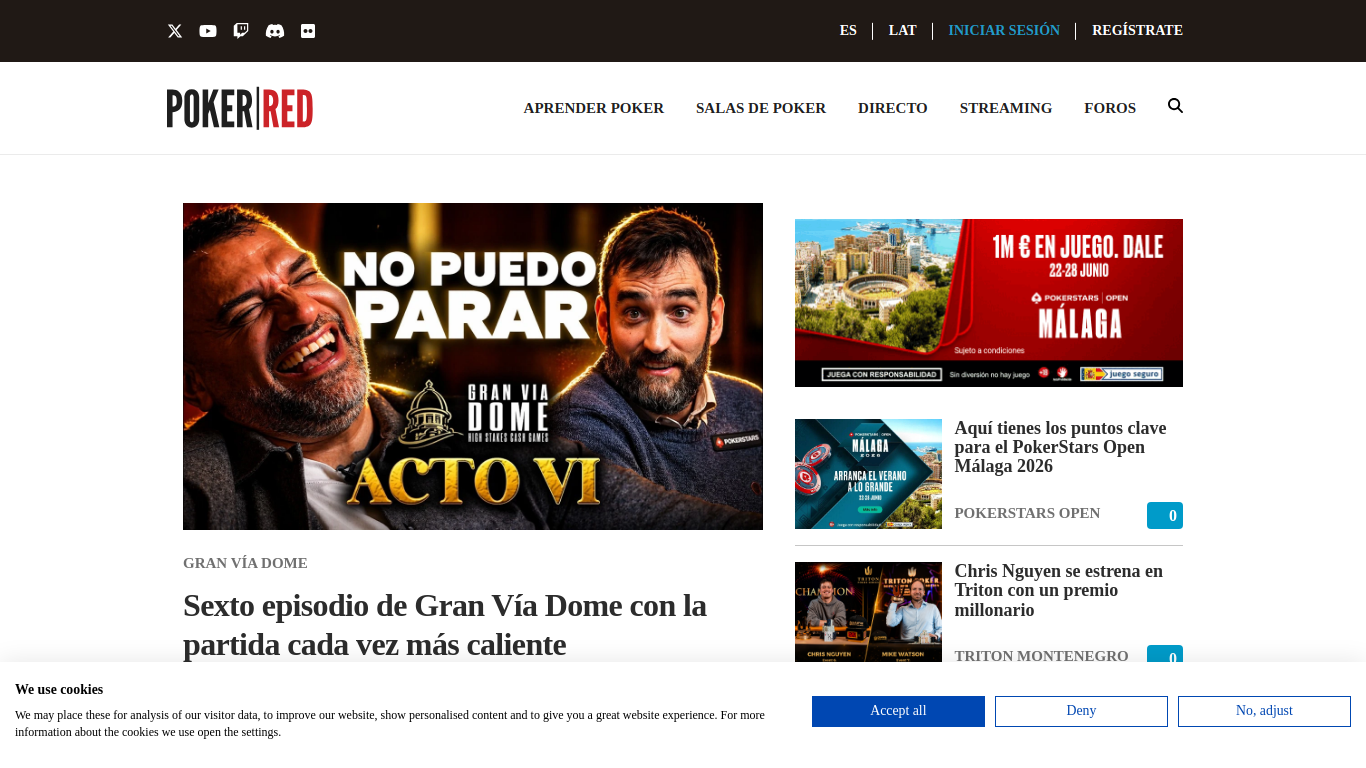The height and width of the screenshot is (768, 1366).
Task: Open the YouTube channel icon
Action: coord(208,31)
